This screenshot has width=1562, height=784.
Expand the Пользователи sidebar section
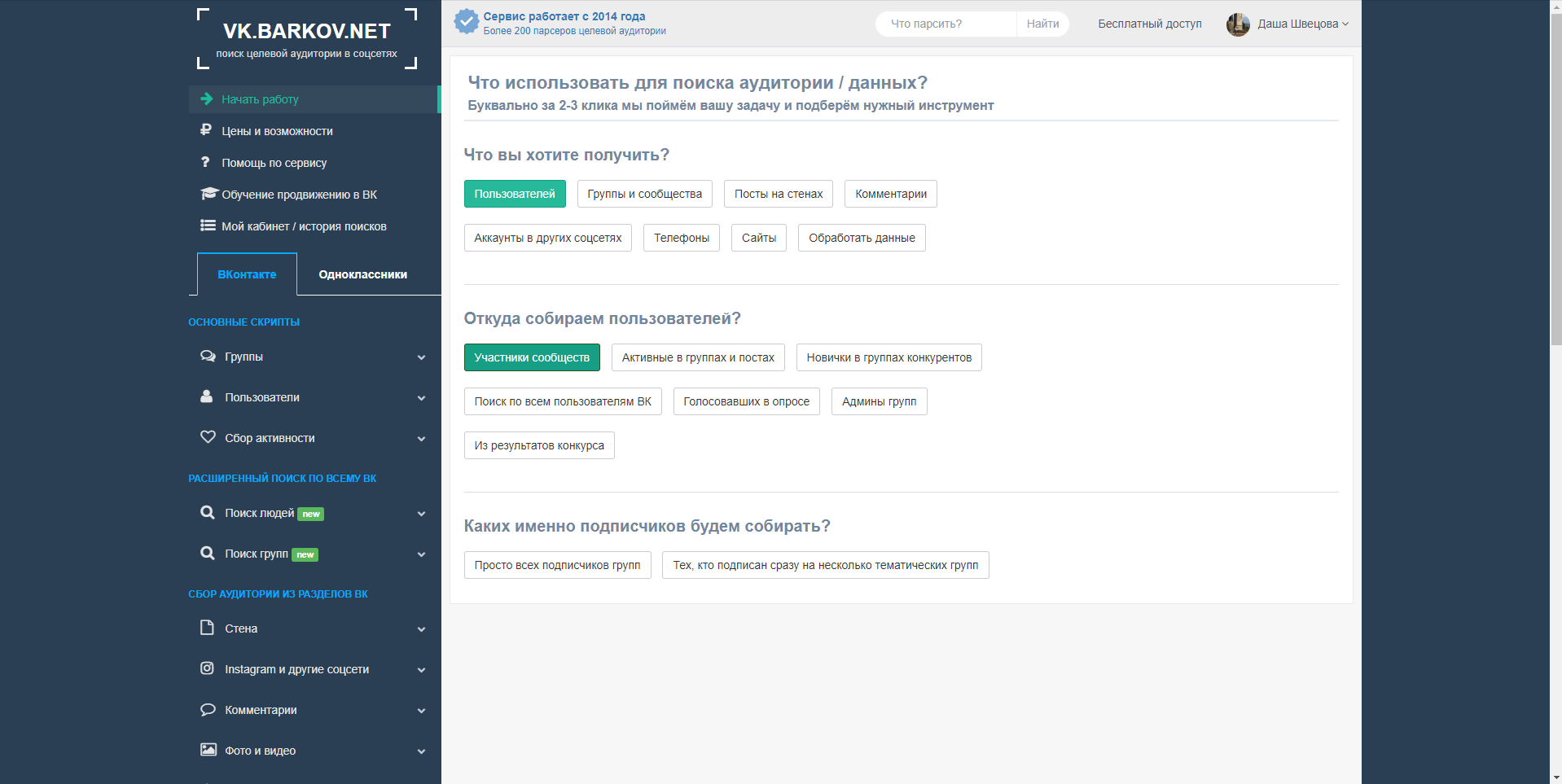point(421,398)
